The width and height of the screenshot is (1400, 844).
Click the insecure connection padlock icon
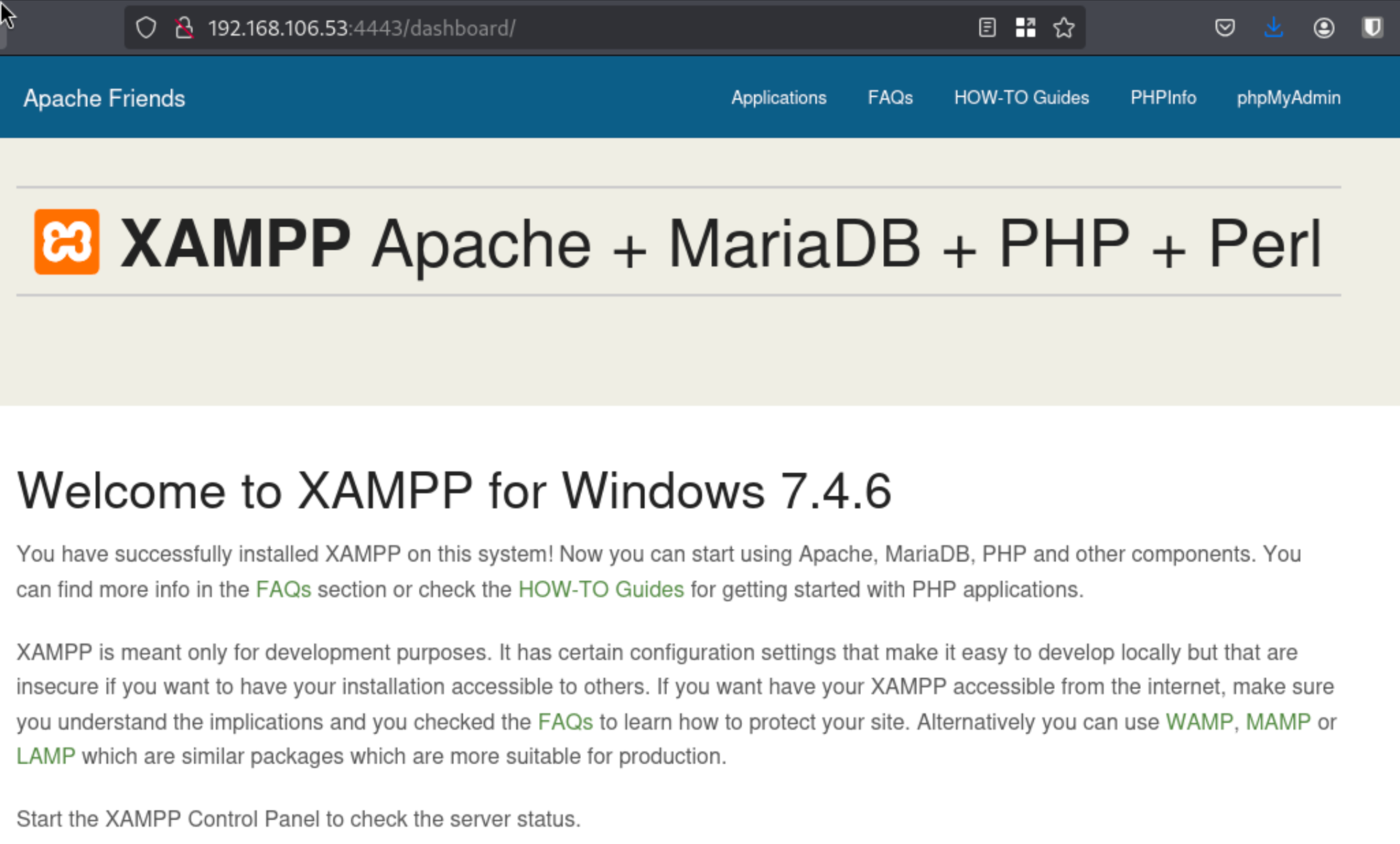(184, 28)
